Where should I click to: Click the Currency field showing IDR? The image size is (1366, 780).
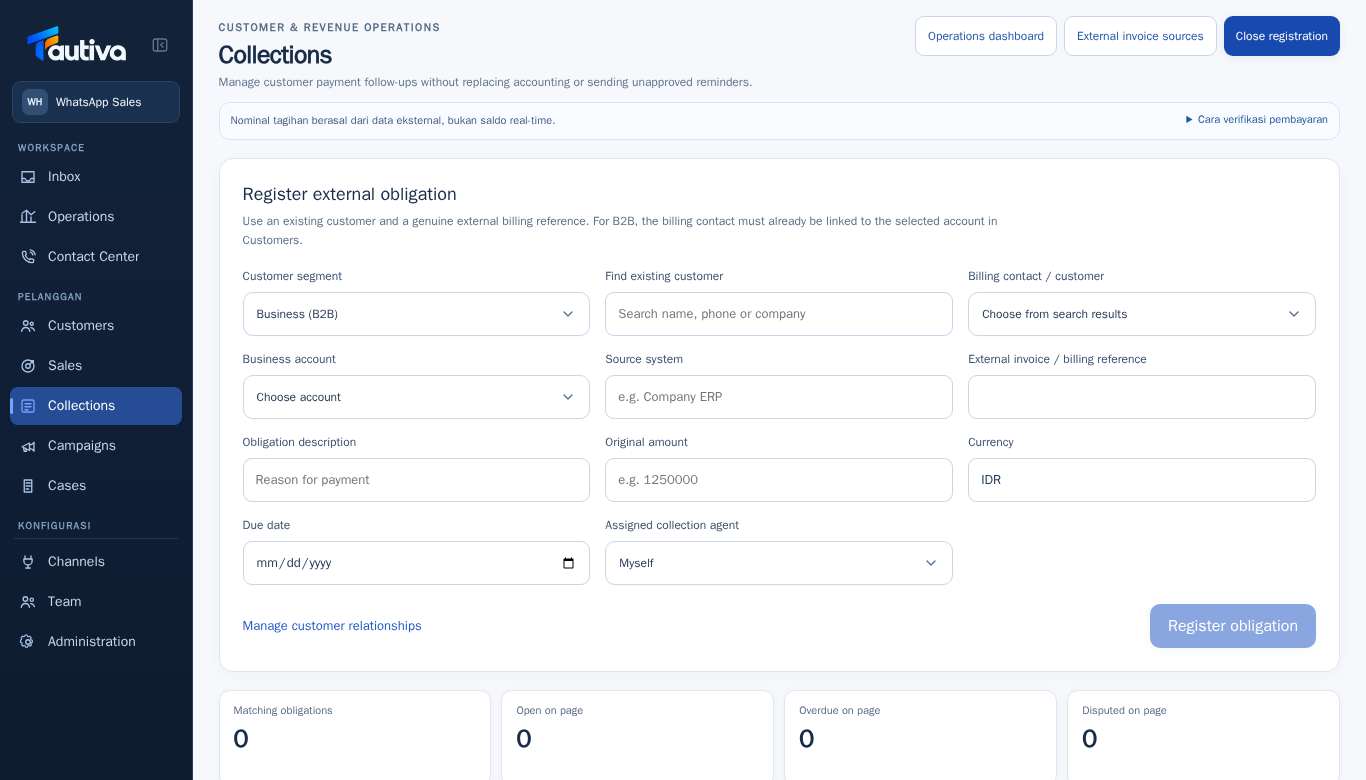click(1141, 480)
